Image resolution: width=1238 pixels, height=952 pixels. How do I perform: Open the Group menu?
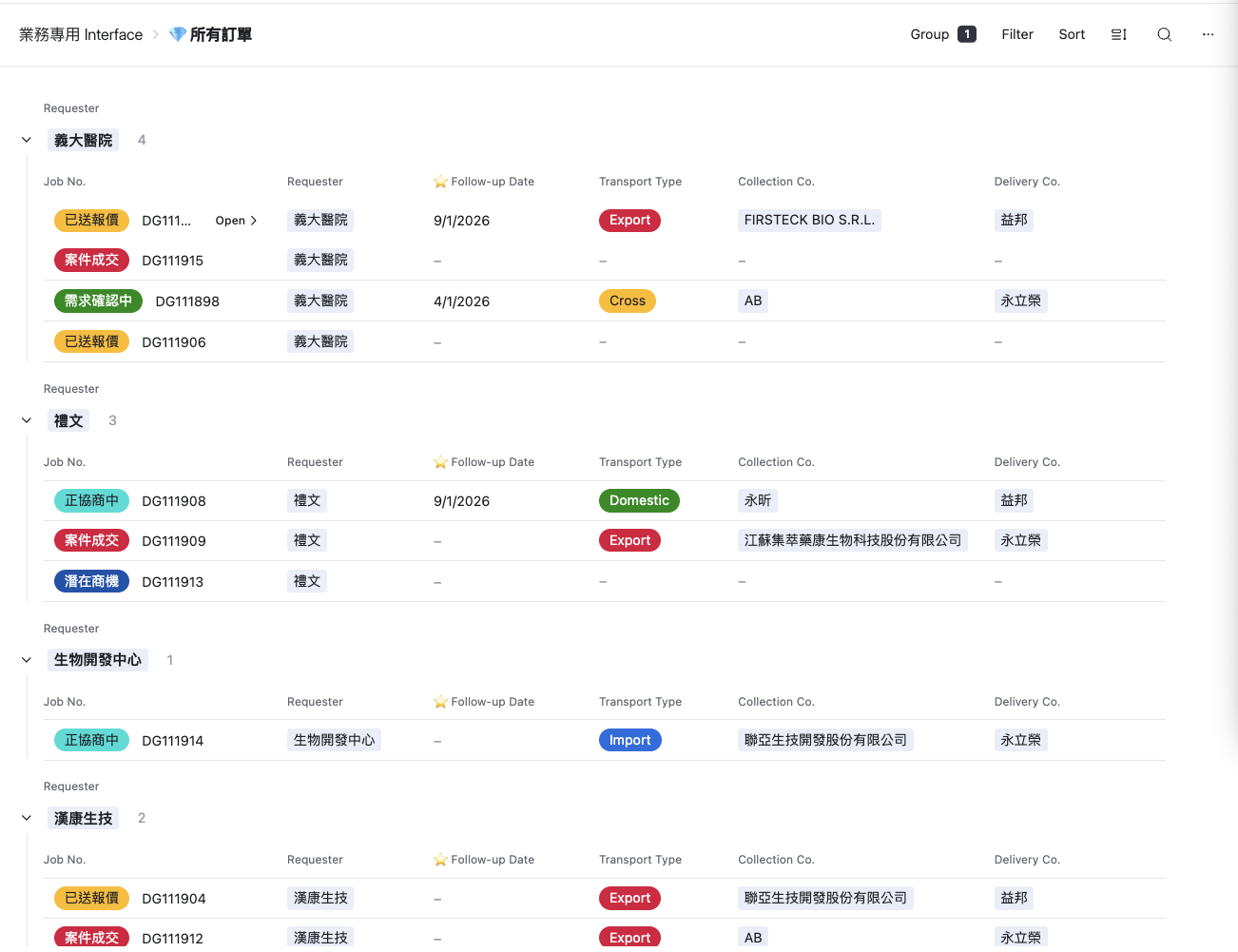[x=929, y=34]
